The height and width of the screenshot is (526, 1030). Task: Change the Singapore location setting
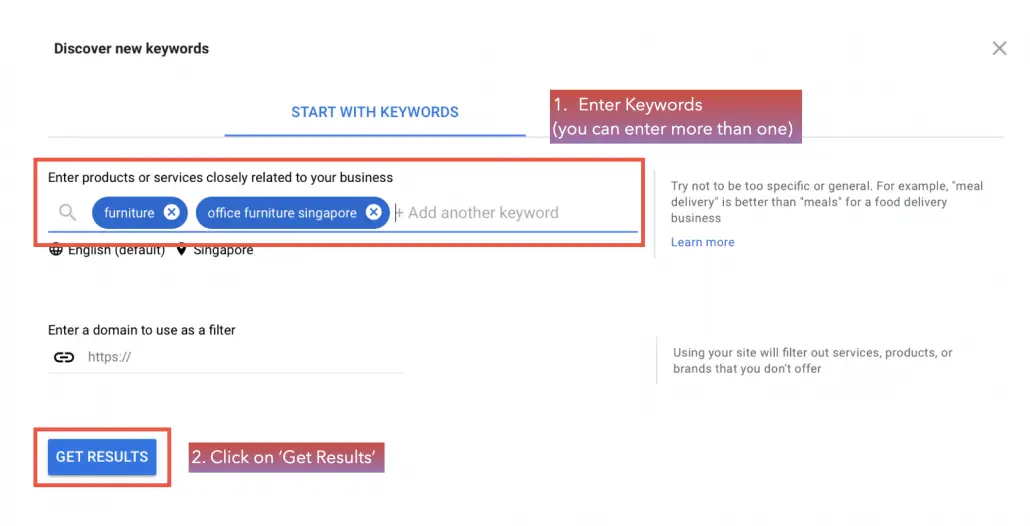(x=223, y=250)
